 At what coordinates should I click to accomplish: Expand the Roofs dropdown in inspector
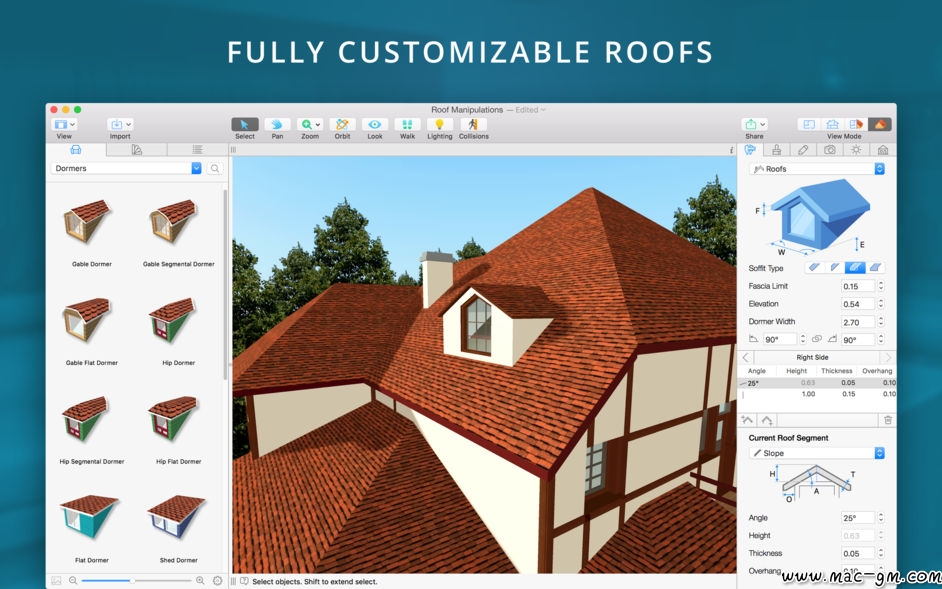click(x=879, y=169)
